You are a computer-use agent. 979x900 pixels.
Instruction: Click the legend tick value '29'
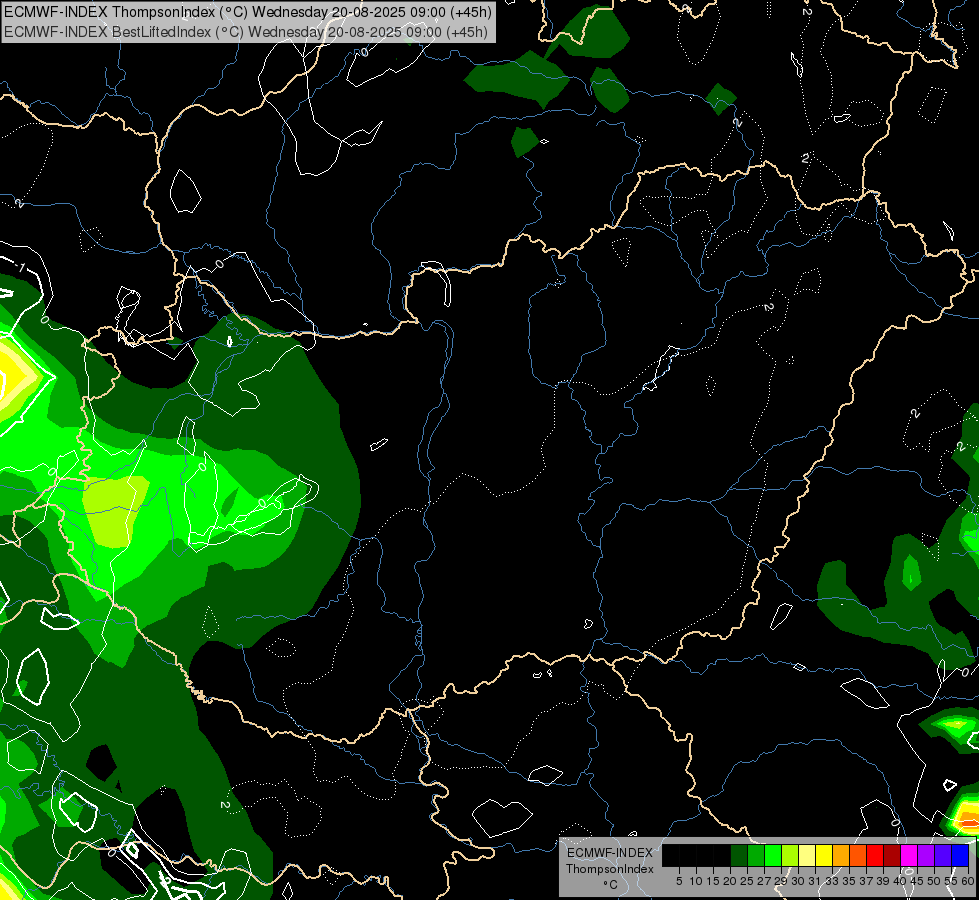coord(781,881)
